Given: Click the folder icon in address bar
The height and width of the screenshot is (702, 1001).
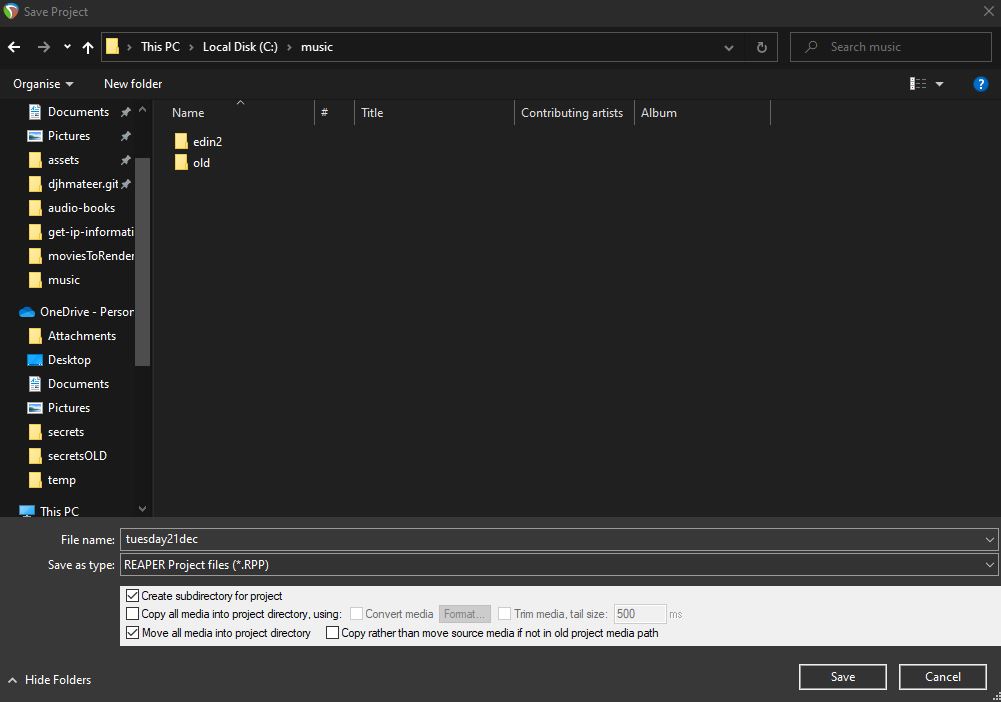Looking at the screenshot, I should (x=113, y=47).
